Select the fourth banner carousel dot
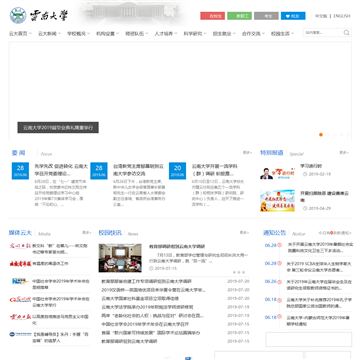This screenshot has width=360, height=360. coord(341,135)
